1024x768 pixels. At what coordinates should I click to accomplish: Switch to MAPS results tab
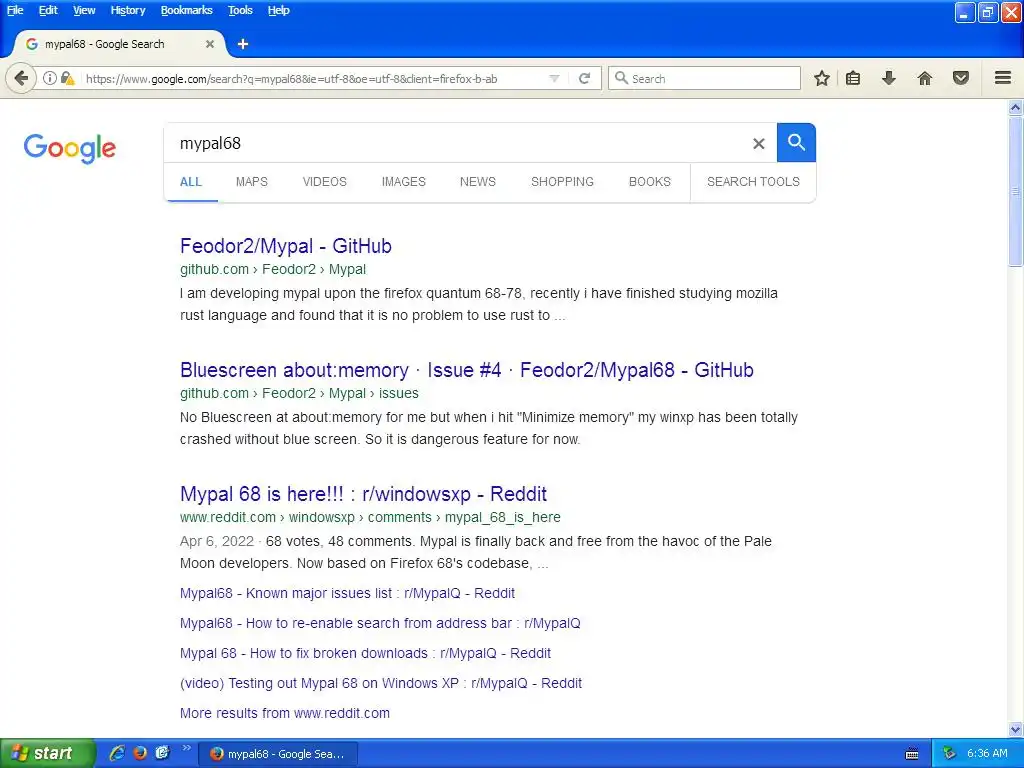[251, 182]
